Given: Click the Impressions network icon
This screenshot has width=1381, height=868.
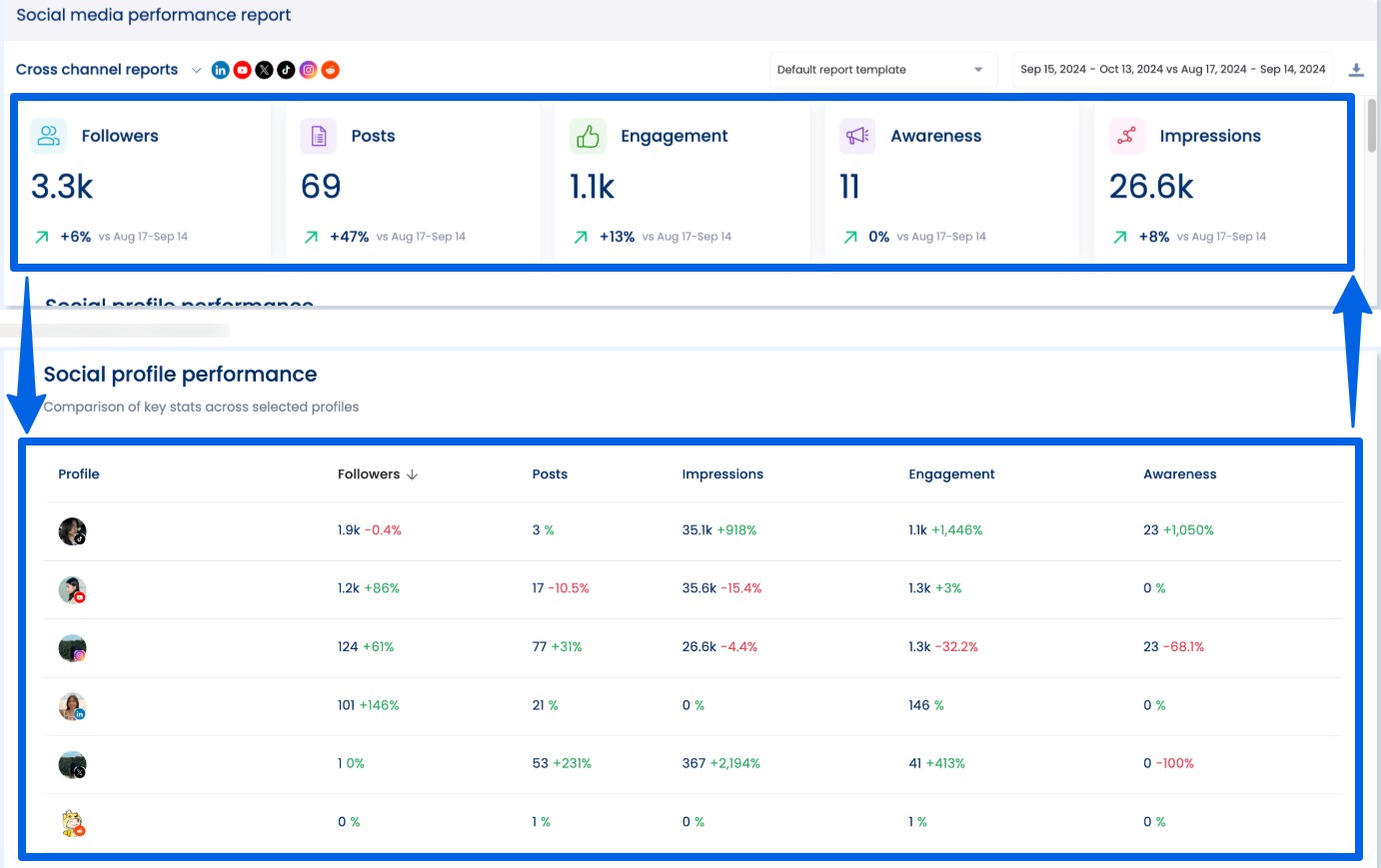Looking at the screenshot, I should [1126, 135].
